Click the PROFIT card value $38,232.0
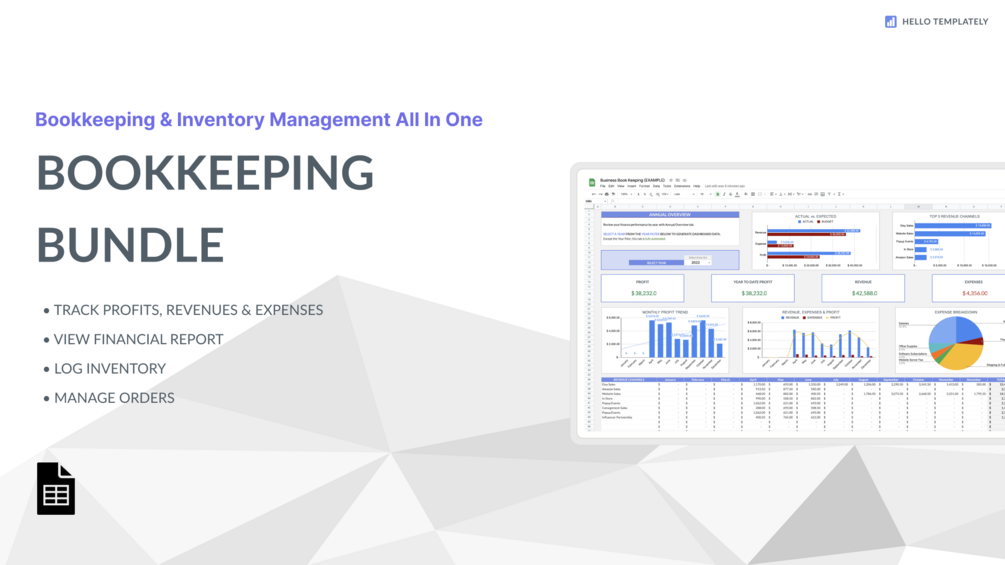 644,293
